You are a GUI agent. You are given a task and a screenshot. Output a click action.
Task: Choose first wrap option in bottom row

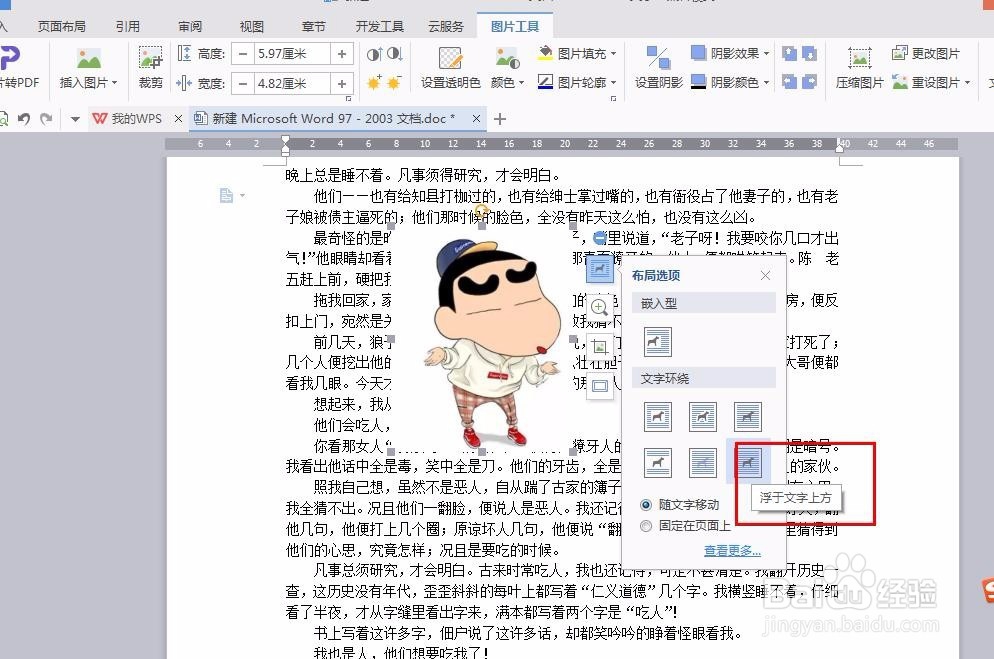tap(657, 463)
